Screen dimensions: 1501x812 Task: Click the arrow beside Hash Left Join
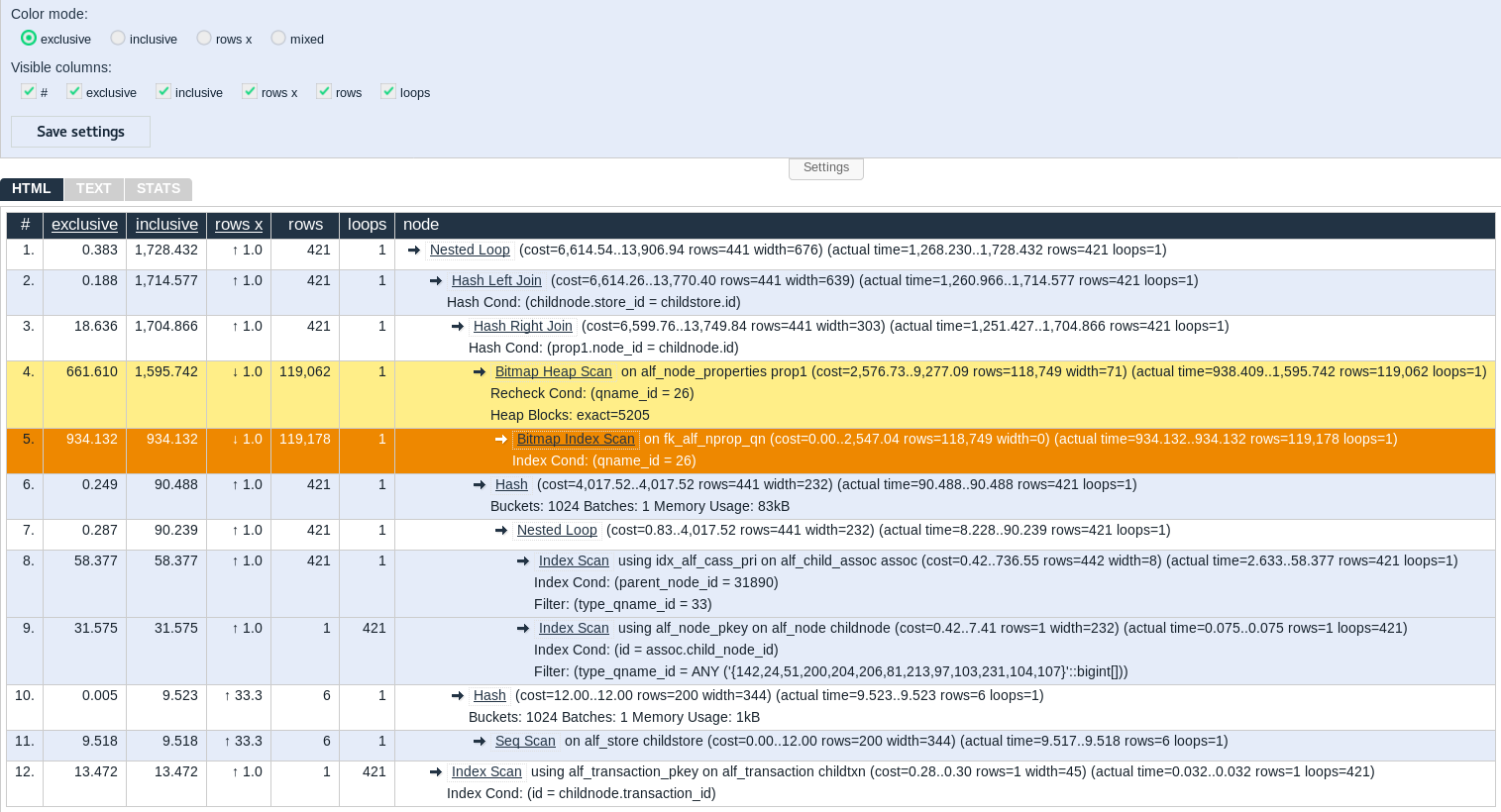pyautogui.click(x=436, y=281)
